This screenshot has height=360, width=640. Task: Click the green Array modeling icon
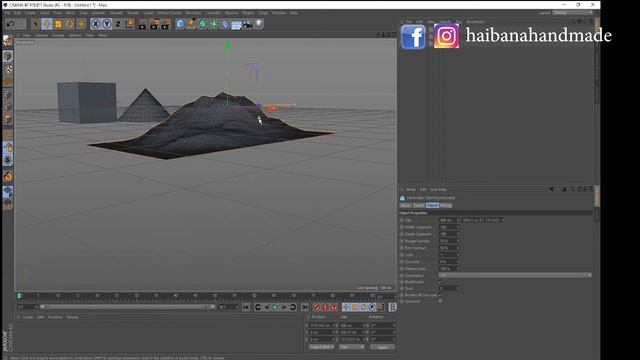click(x=214, y=24)
